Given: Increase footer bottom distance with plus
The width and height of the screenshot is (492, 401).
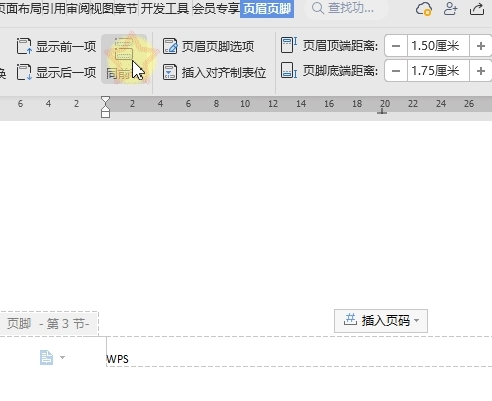Looking at the screenshot, I should [481, 71].
